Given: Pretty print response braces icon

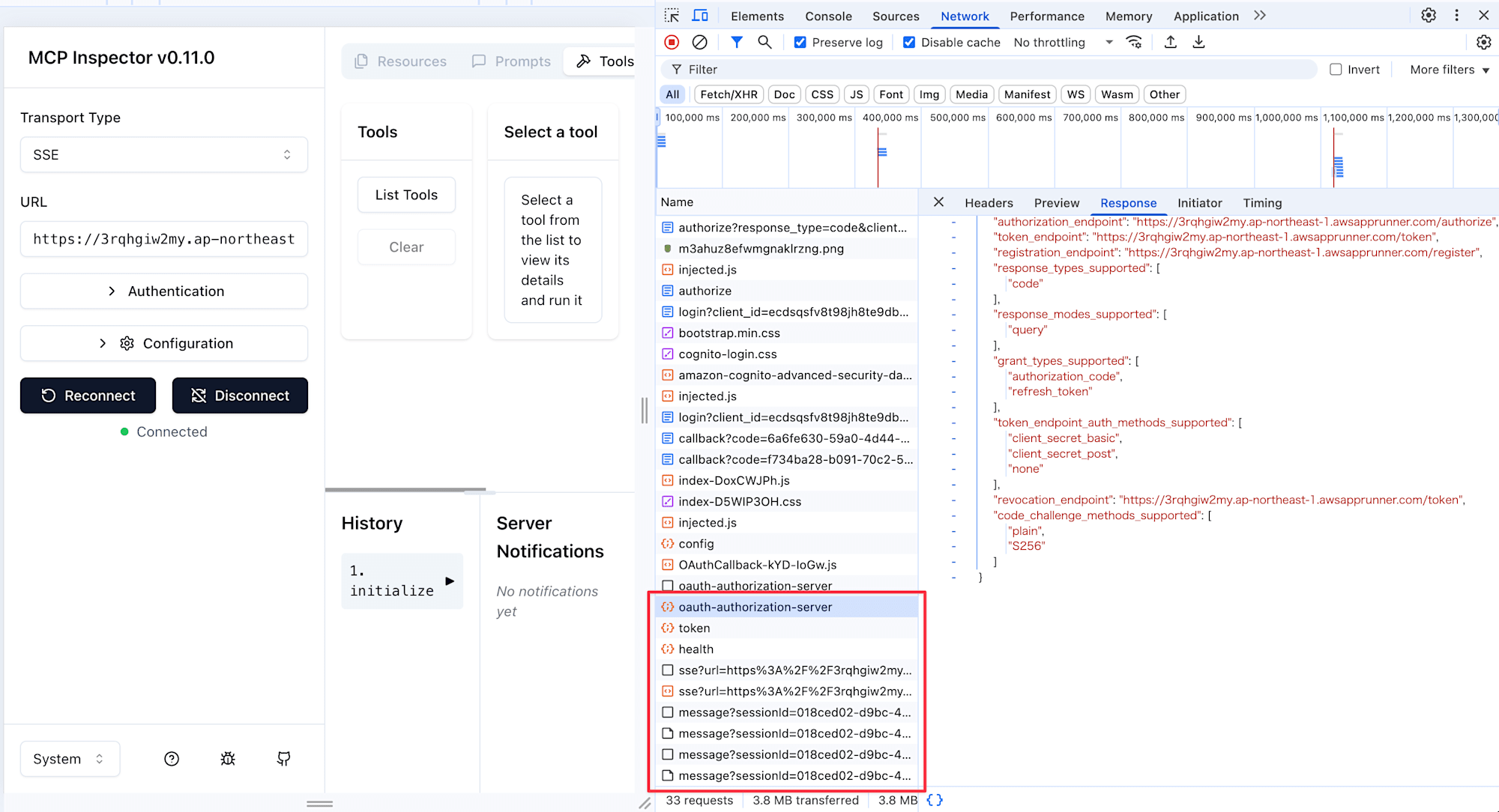Looking at the screenshot, I should pyautogui.click(x=935, y=800).
